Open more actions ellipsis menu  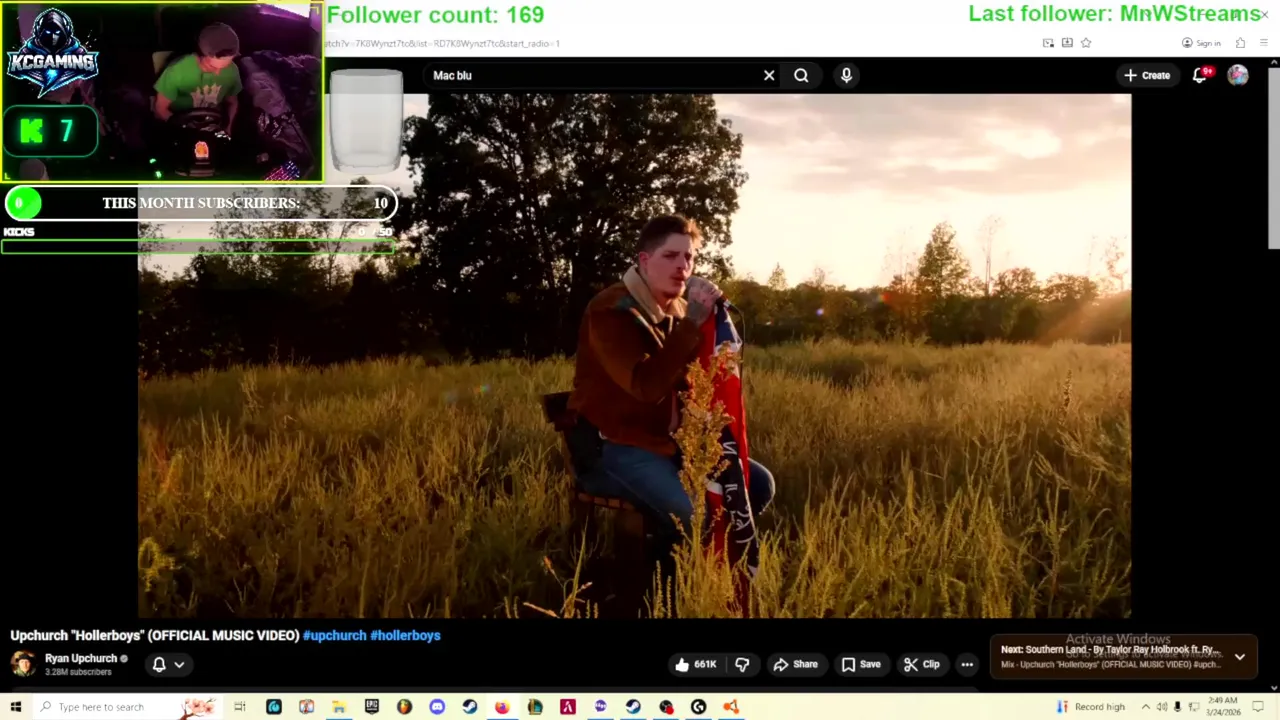[x=967, y=664]
